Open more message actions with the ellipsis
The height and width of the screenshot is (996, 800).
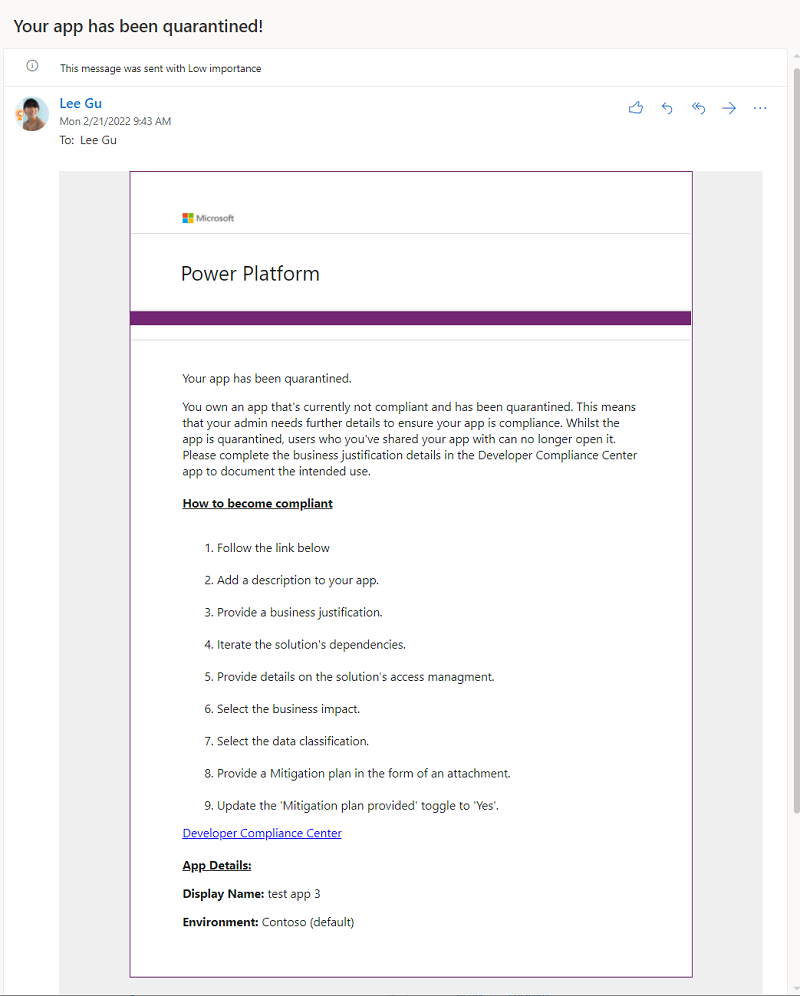pos(760,108)
